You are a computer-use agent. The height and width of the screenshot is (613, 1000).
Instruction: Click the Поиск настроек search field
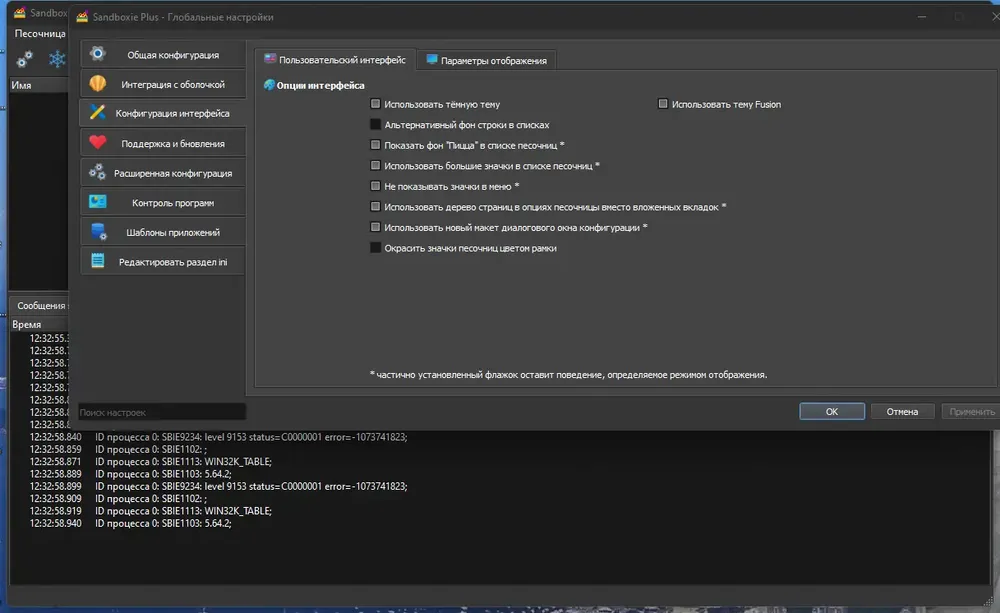coord(161,412)
